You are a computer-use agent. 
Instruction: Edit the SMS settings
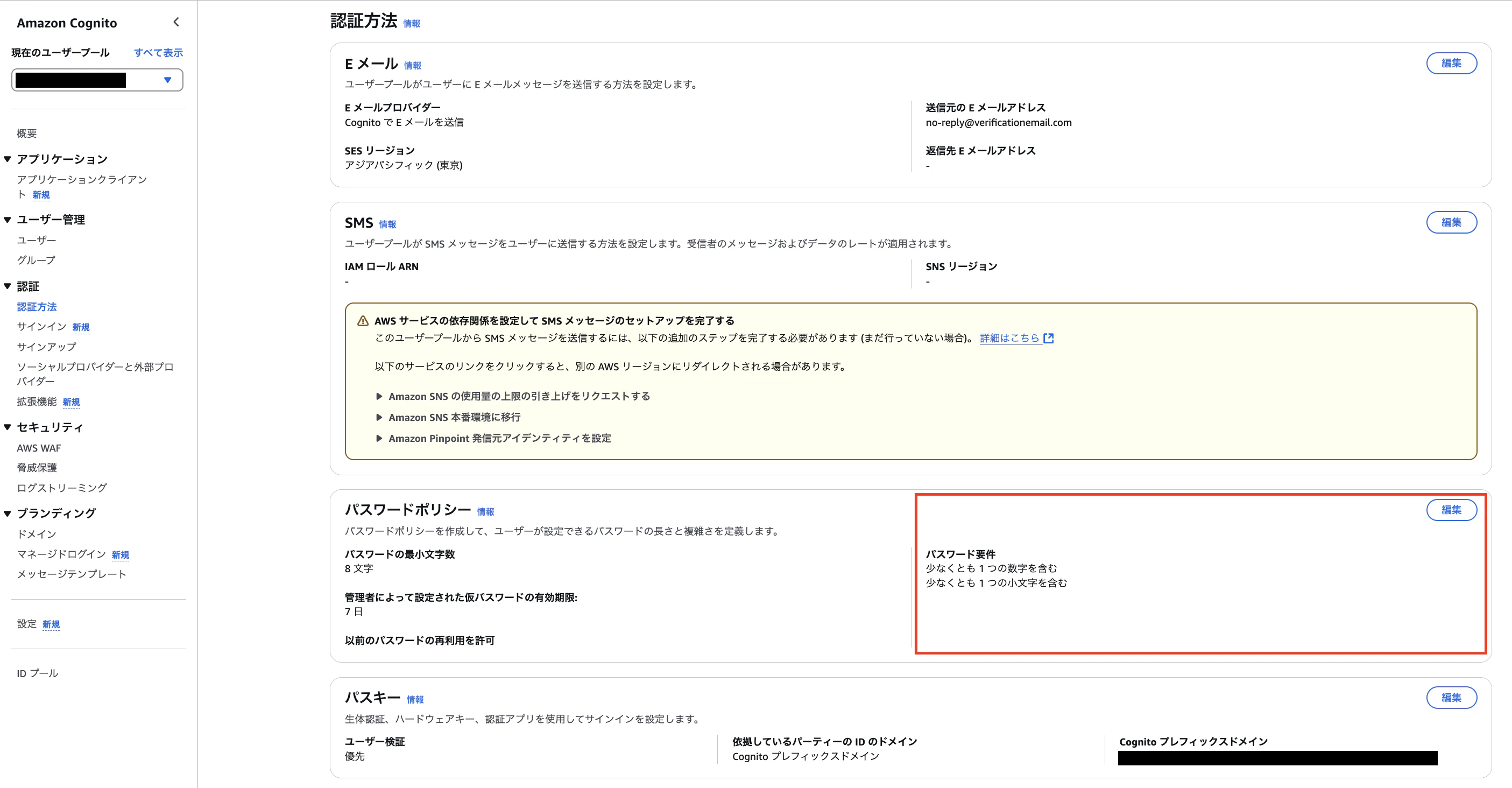[x=1452, y=222]
